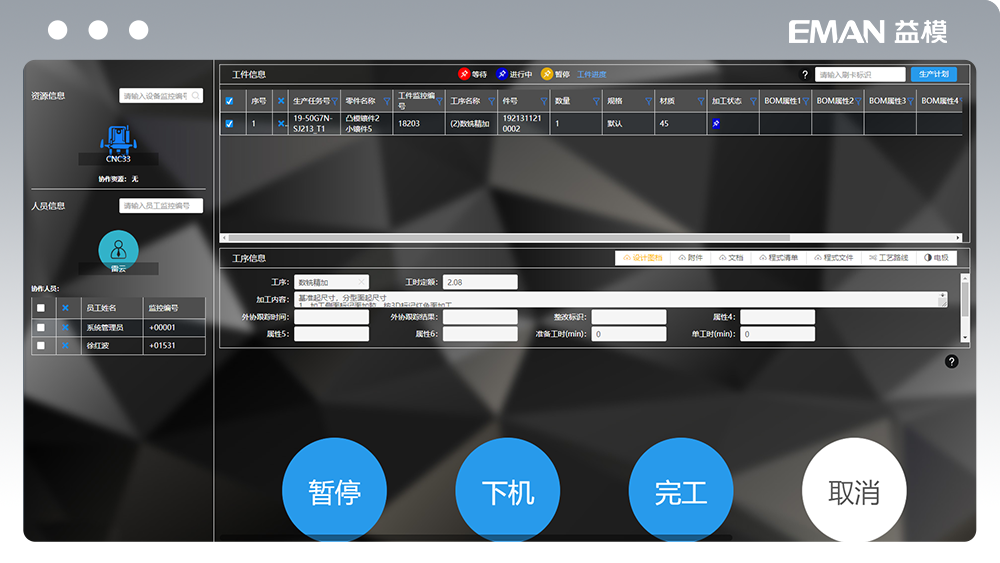The height and width of the screenshot is (563, 1000).
Task: Open the filter dropdown for 零件名称 column
Action: click(x=386, y=101)
